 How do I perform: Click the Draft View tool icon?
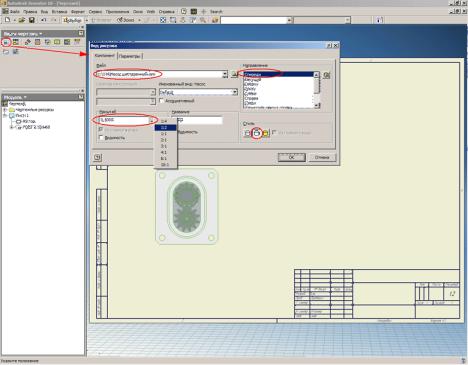tap(16, 52)
